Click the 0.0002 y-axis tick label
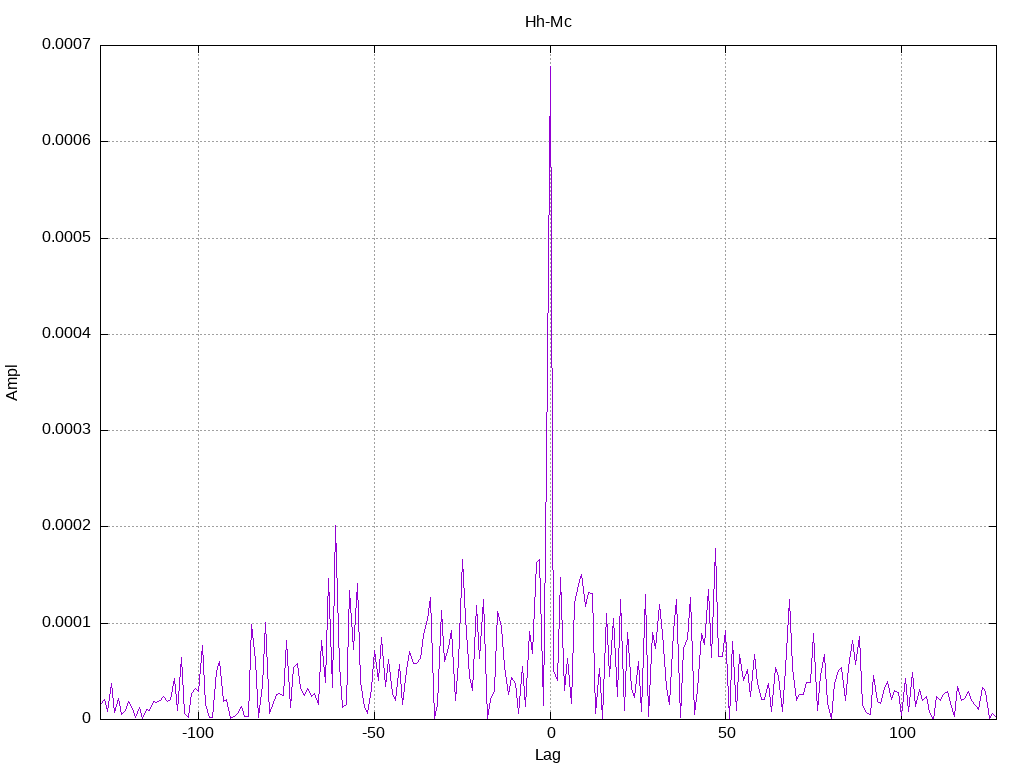The width and height of the screenshot is (1024, 768). pos(66,526)
